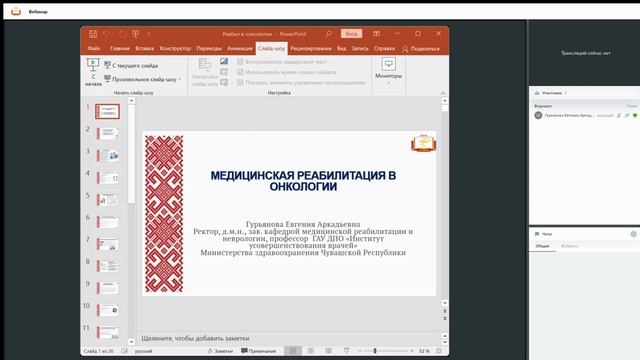Select the Слайд-шоу ribbon tab
Image resolution: width=640 pixels, height=360 pixels.
click(271, 48)
